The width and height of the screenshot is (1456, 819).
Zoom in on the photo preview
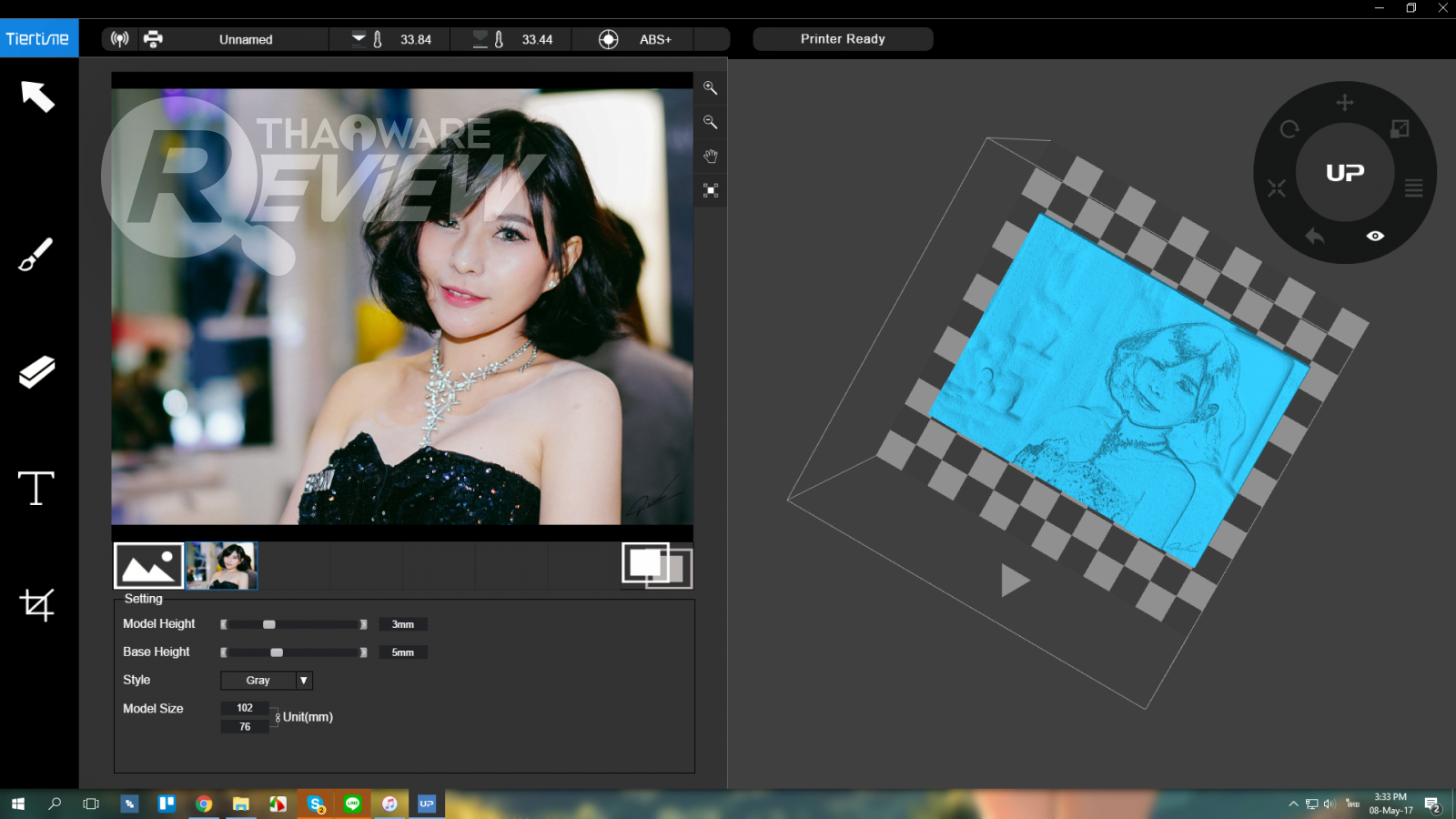click(x=711, y=88)
